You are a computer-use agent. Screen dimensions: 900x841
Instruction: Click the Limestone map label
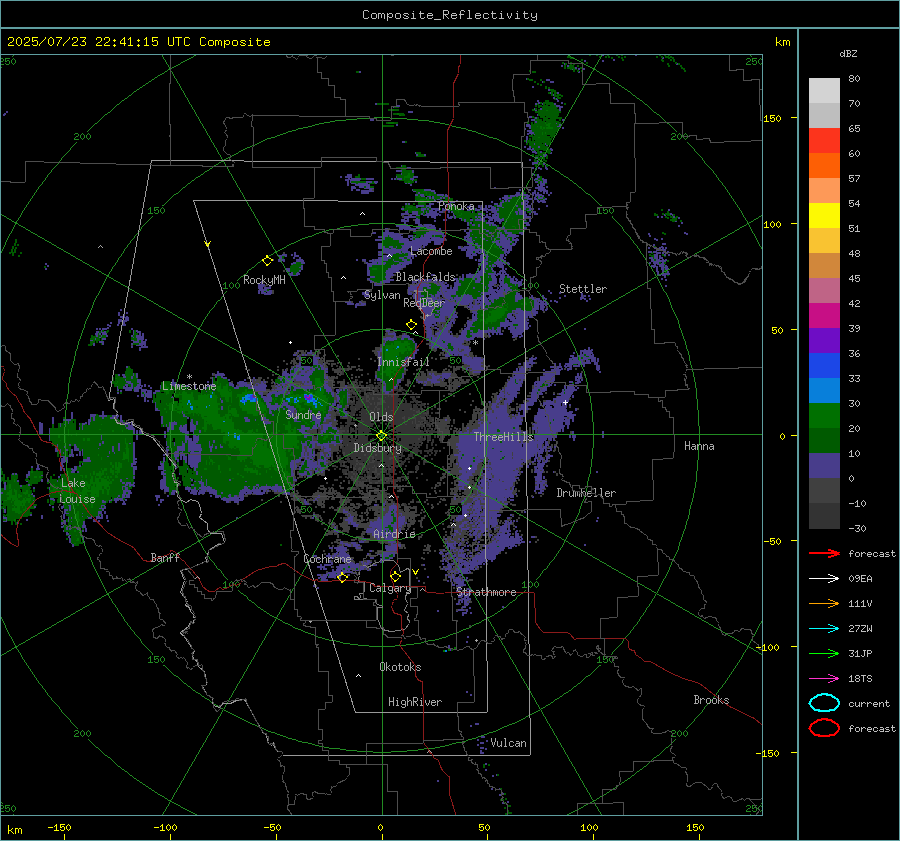[189, 386]
